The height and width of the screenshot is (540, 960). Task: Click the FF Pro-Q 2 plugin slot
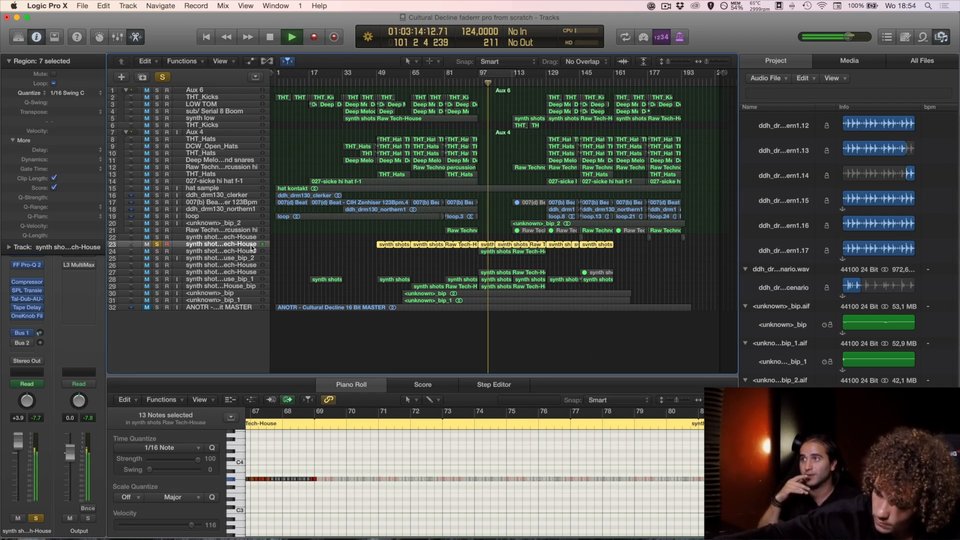(x=27, y=264)
